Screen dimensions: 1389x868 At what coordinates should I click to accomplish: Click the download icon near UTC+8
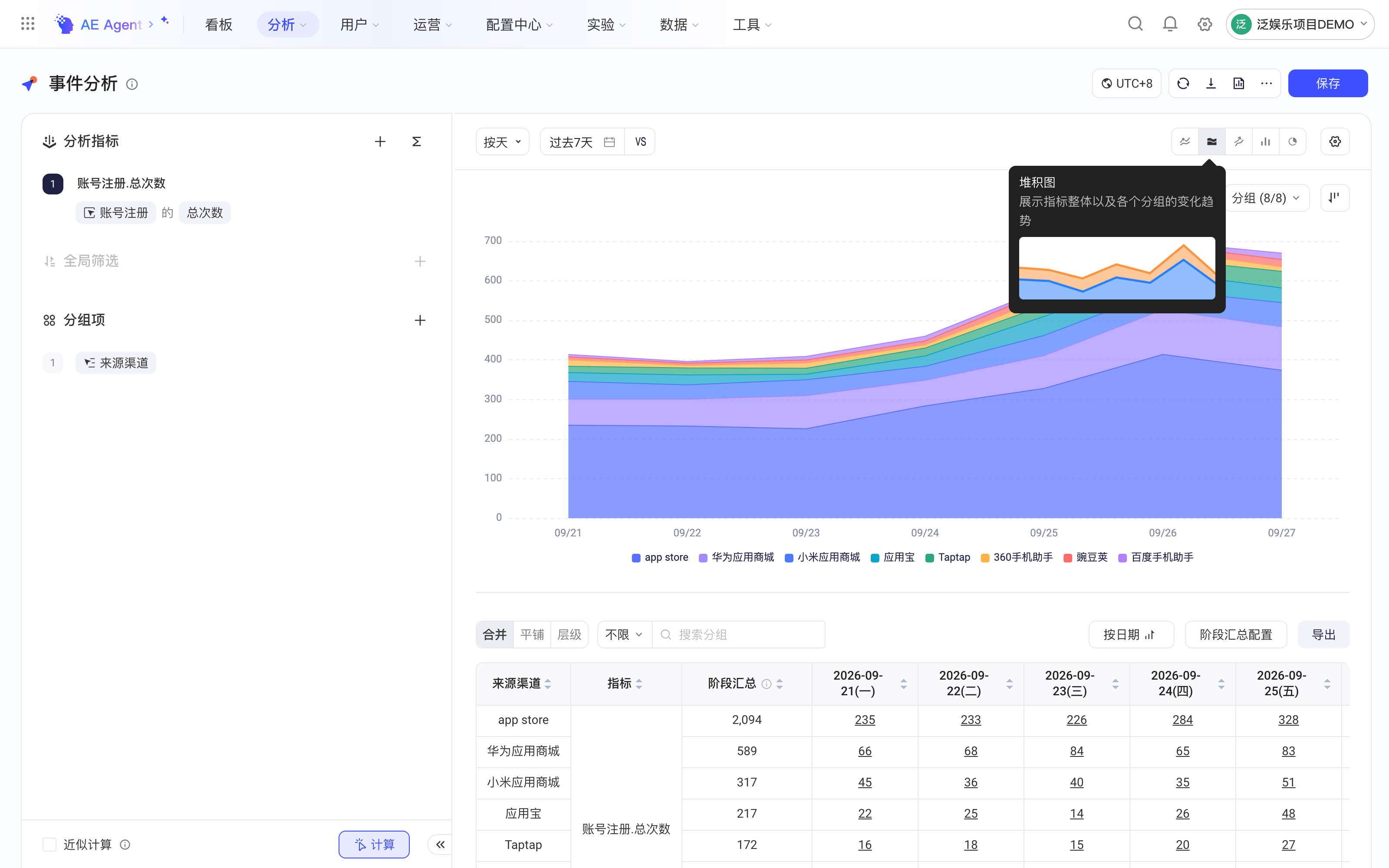click(1211, 84)
